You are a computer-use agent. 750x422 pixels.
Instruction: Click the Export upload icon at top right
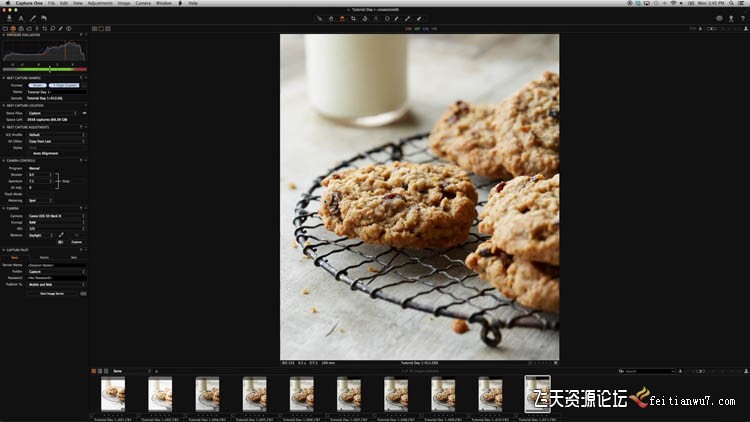(x=731, y=18)
